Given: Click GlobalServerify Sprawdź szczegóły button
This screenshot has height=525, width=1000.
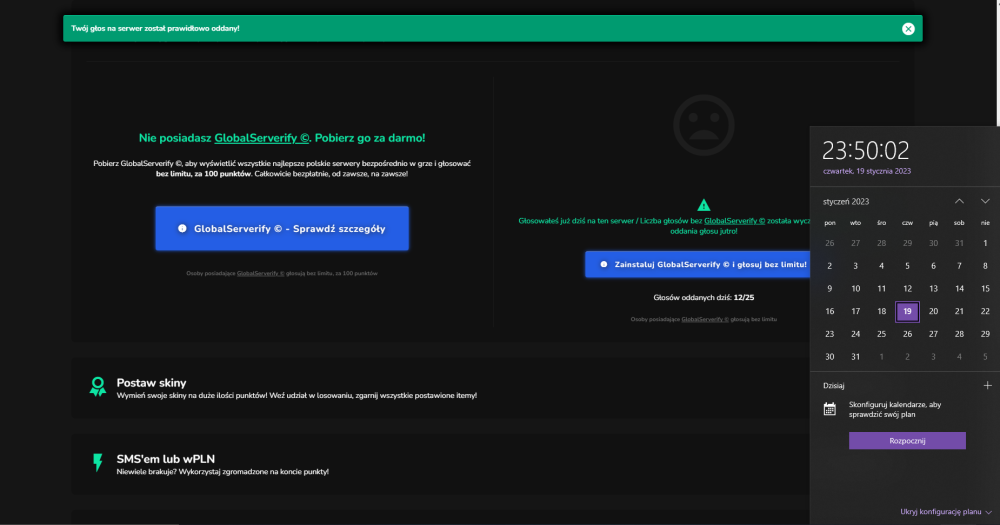Looking at the screenshot, I should [282, 228].
